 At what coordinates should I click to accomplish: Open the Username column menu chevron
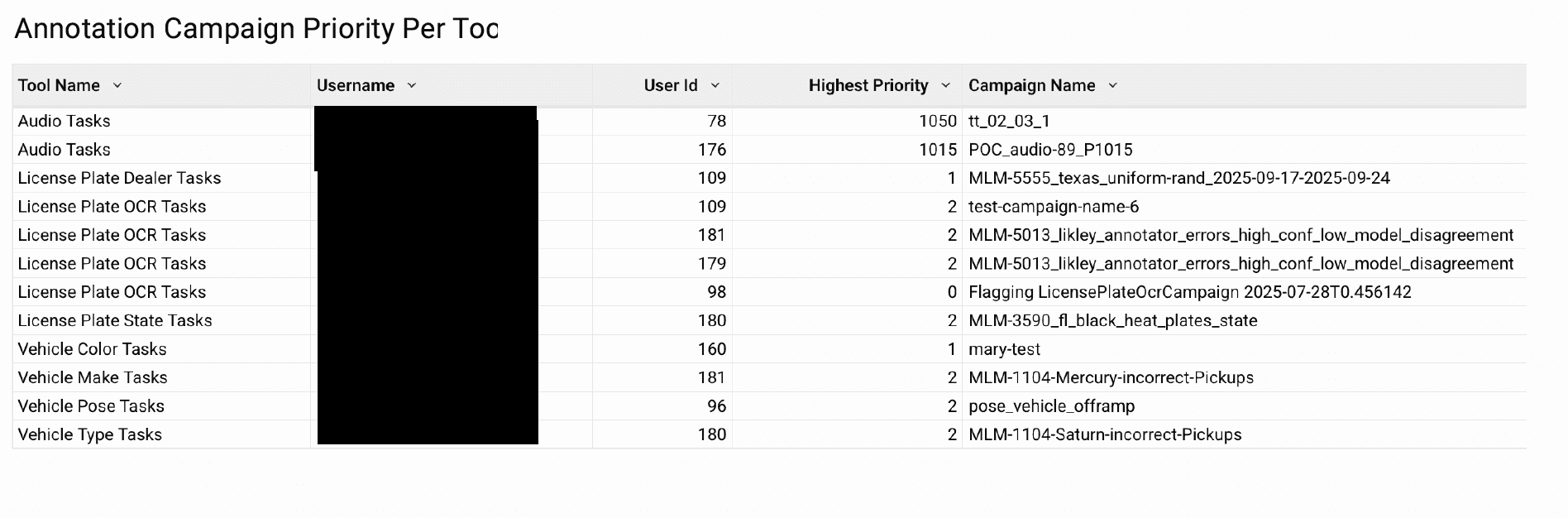tap(411, 85)
